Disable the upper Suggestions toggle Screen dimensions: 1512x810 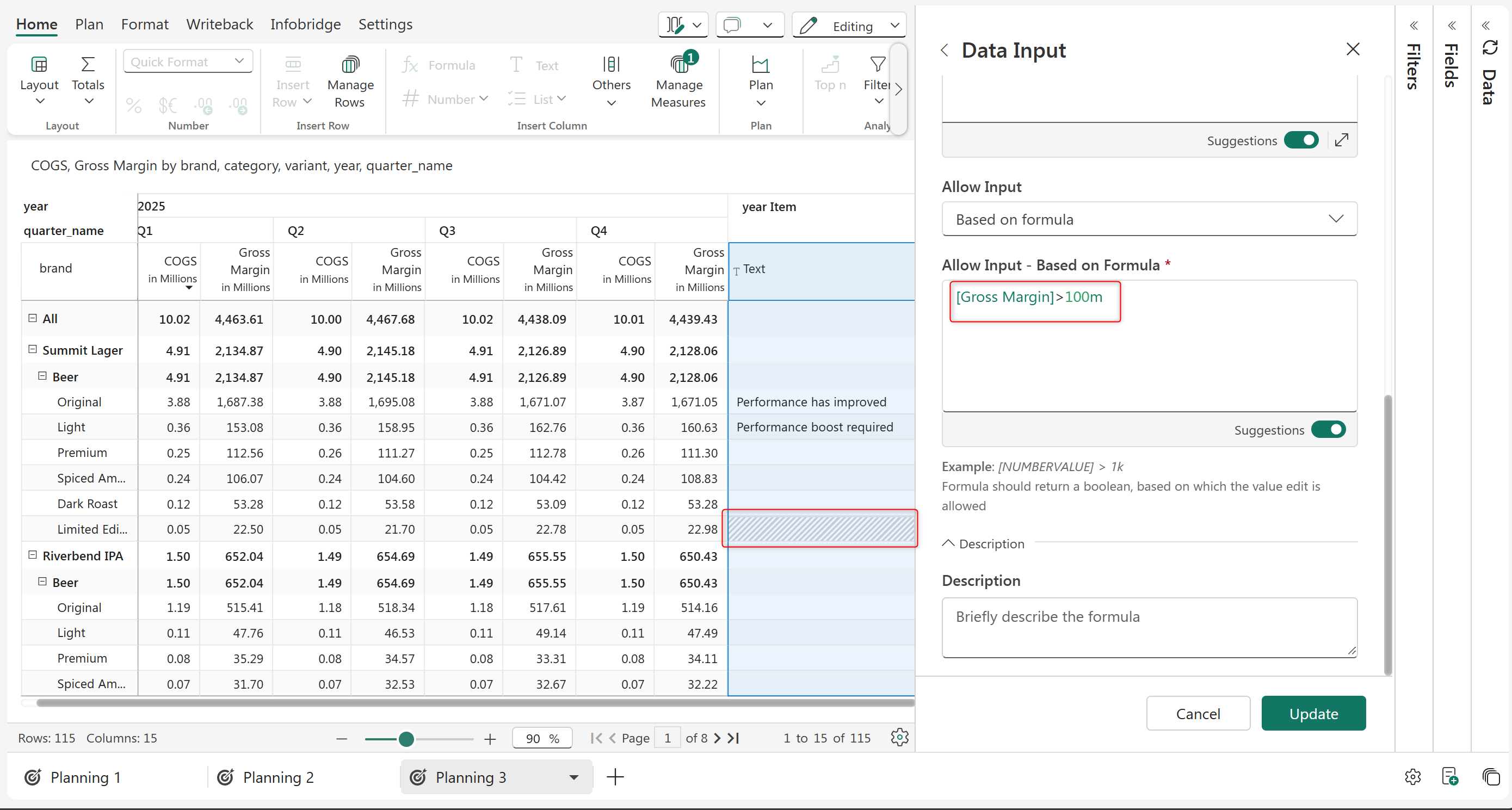(1301, 140)
